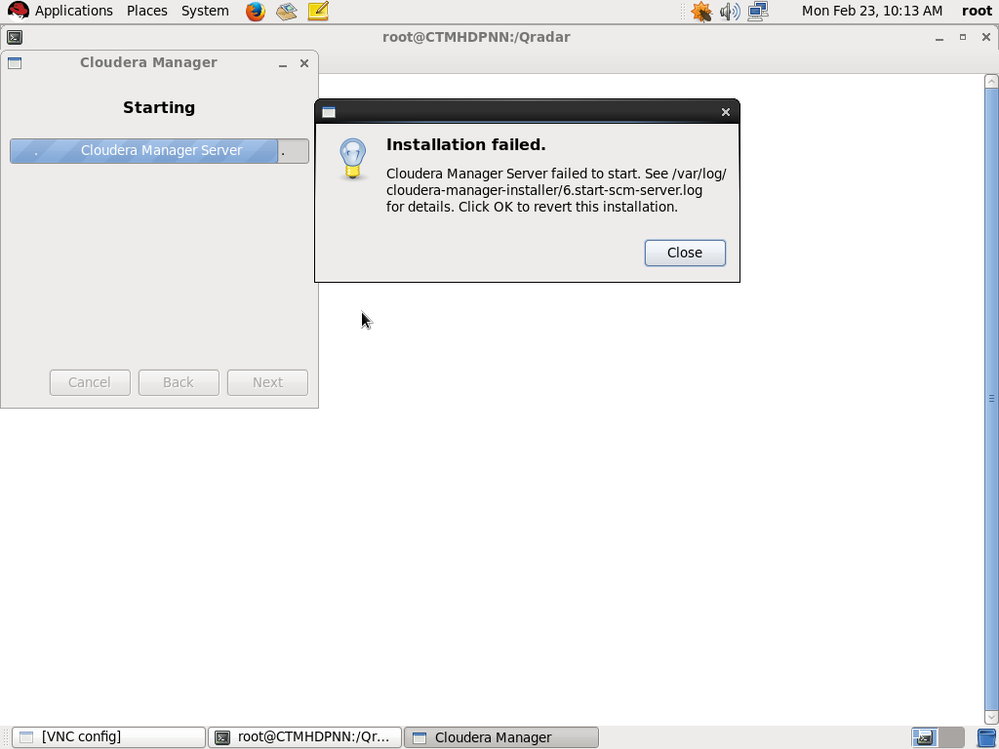Click the software update notification icon
This screenshot has height=749, width=999.
[701, 11]
